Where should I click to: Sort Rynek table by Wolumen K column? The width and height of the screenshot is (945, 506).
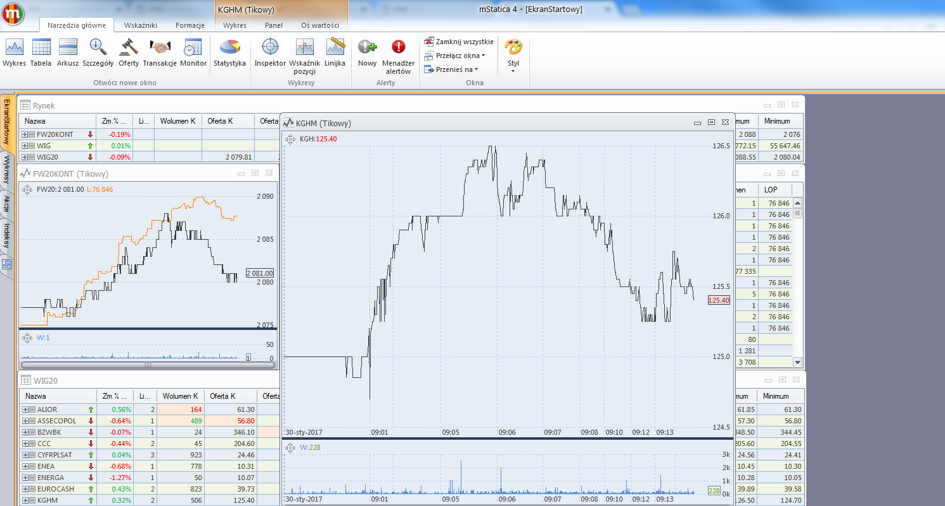[178, 121]
